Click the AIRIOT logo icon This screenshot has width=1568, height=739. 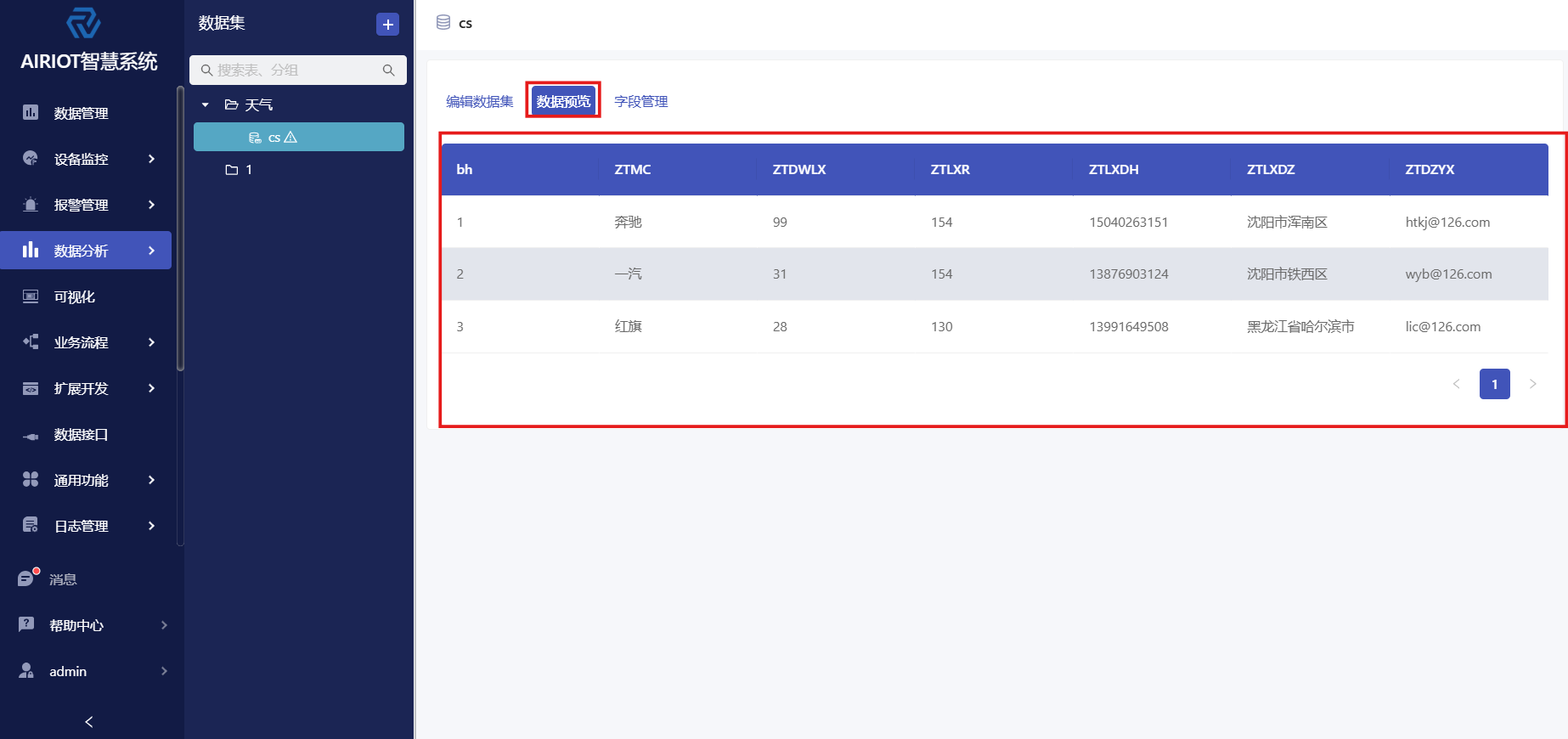[x=83, y=23]
